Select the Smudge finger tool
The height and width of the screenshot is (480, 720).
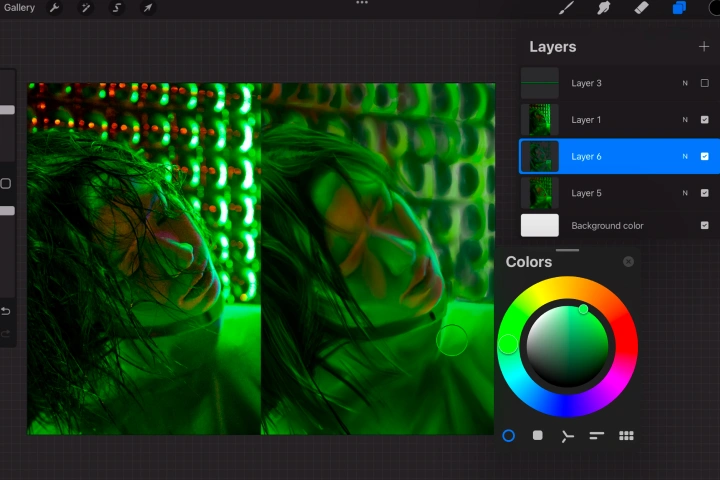coord(603,8)
